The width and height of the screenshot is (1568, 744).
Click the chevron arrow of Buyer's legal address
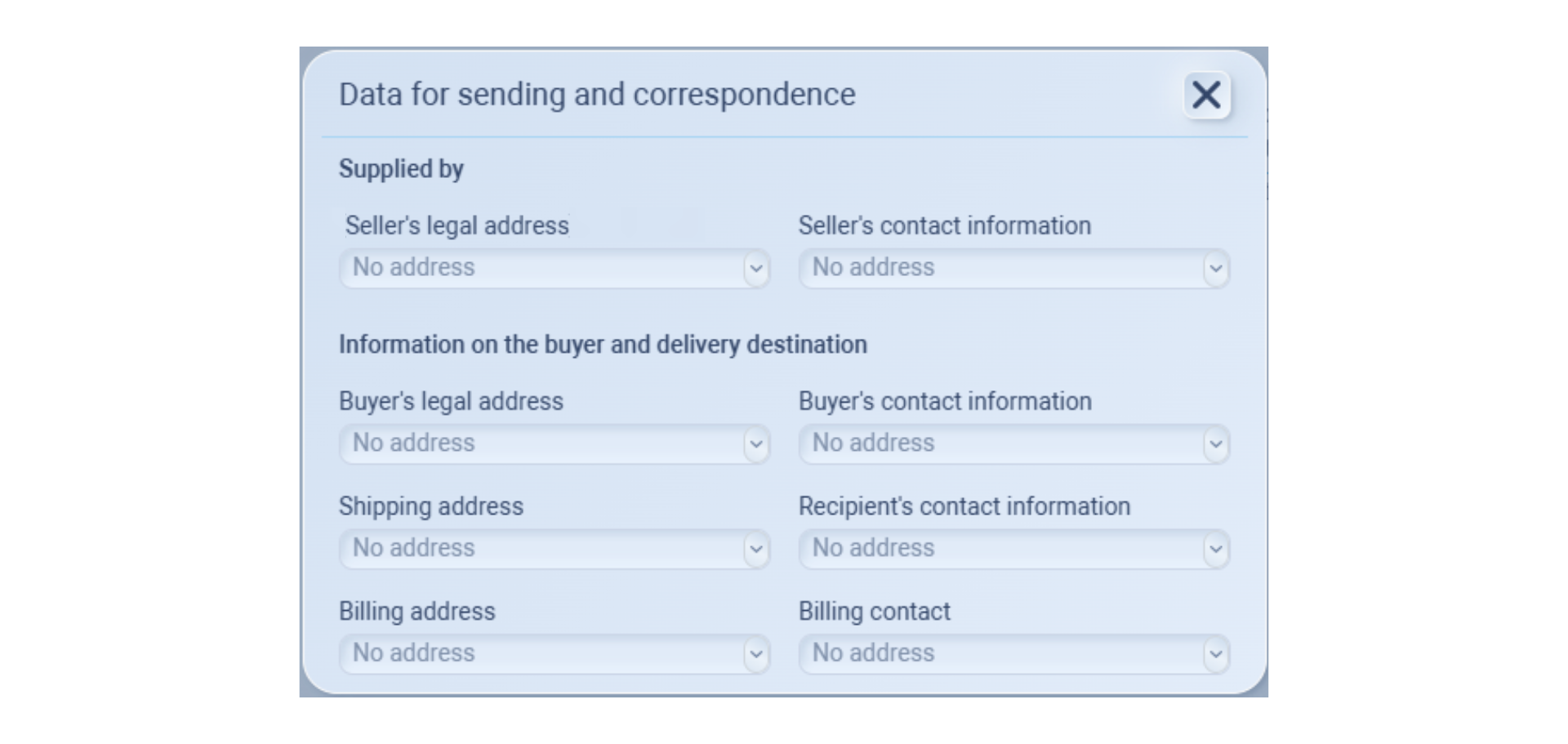pos(756,444)
